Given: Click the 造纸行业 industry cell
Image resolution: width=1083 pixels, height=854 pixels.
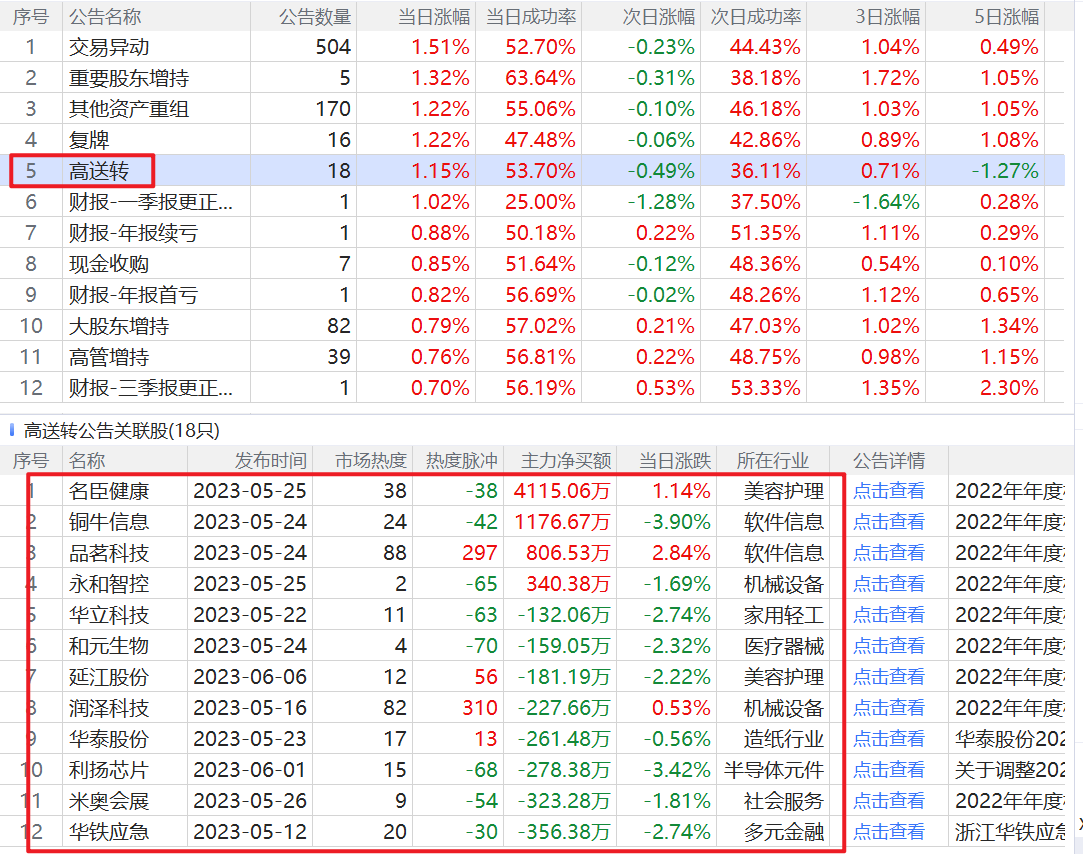Looking at the screenshot, I should [784, 739].
